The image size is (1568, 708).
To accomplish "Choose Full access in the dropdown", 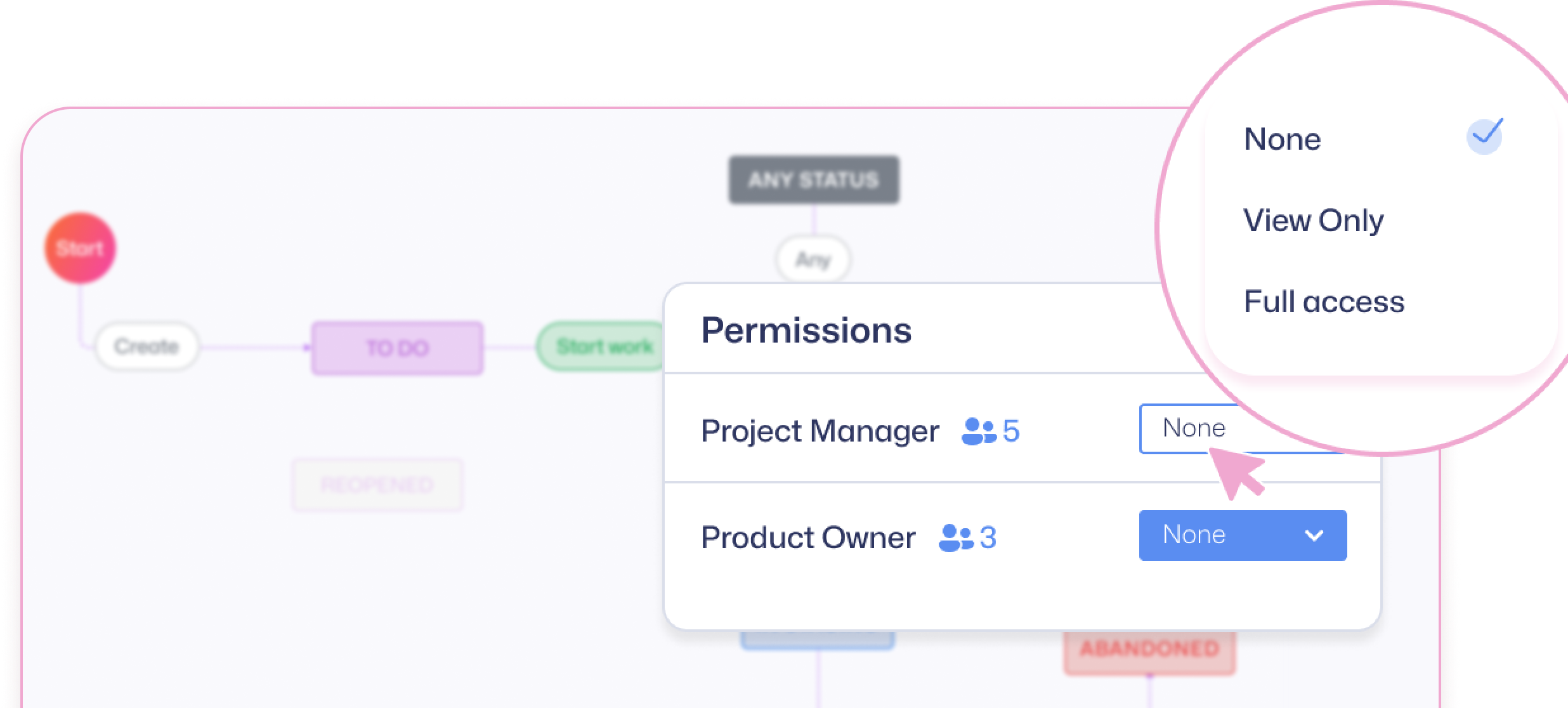I will [x=1324, y=301].
